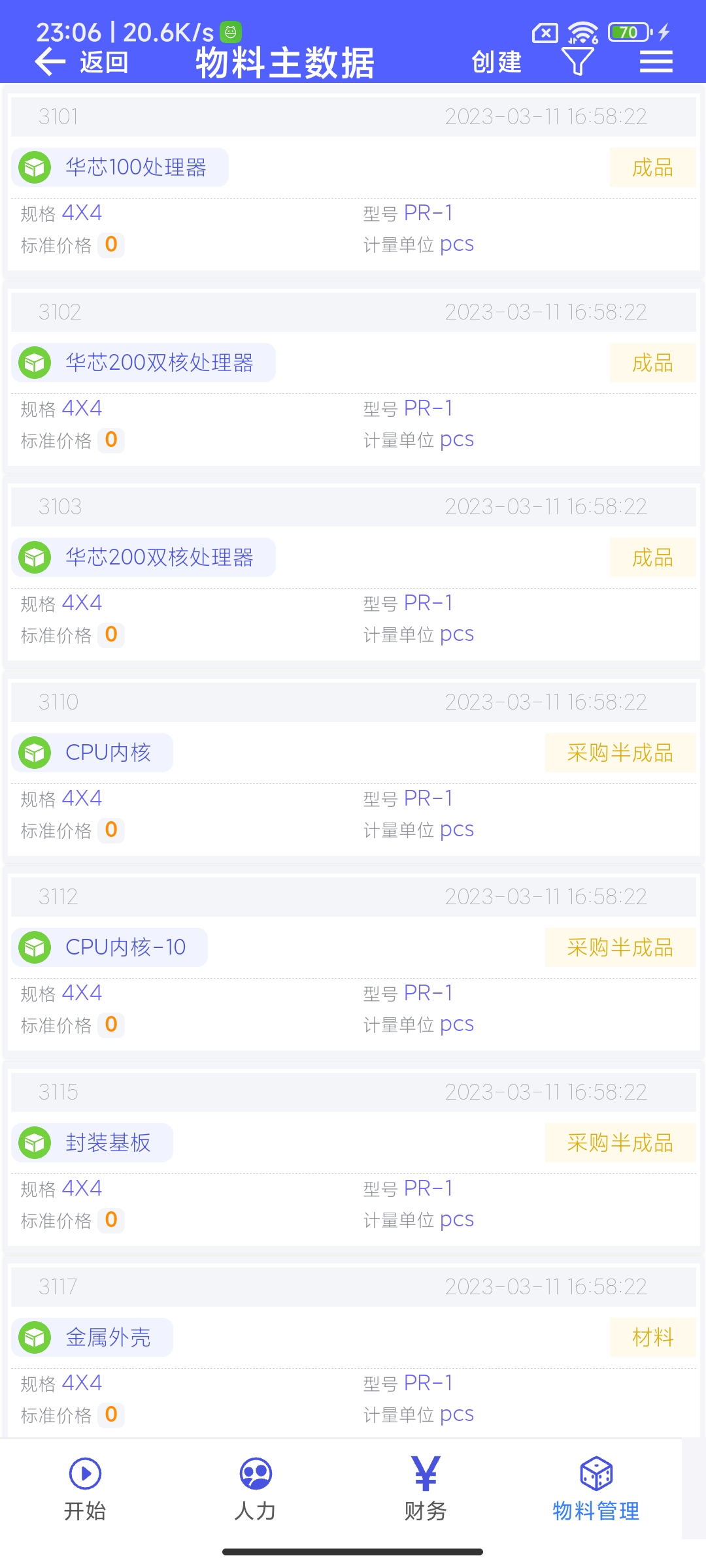Open the filter funnel icon
Viewport: 706px width, 1568px height.
point(577,62)
